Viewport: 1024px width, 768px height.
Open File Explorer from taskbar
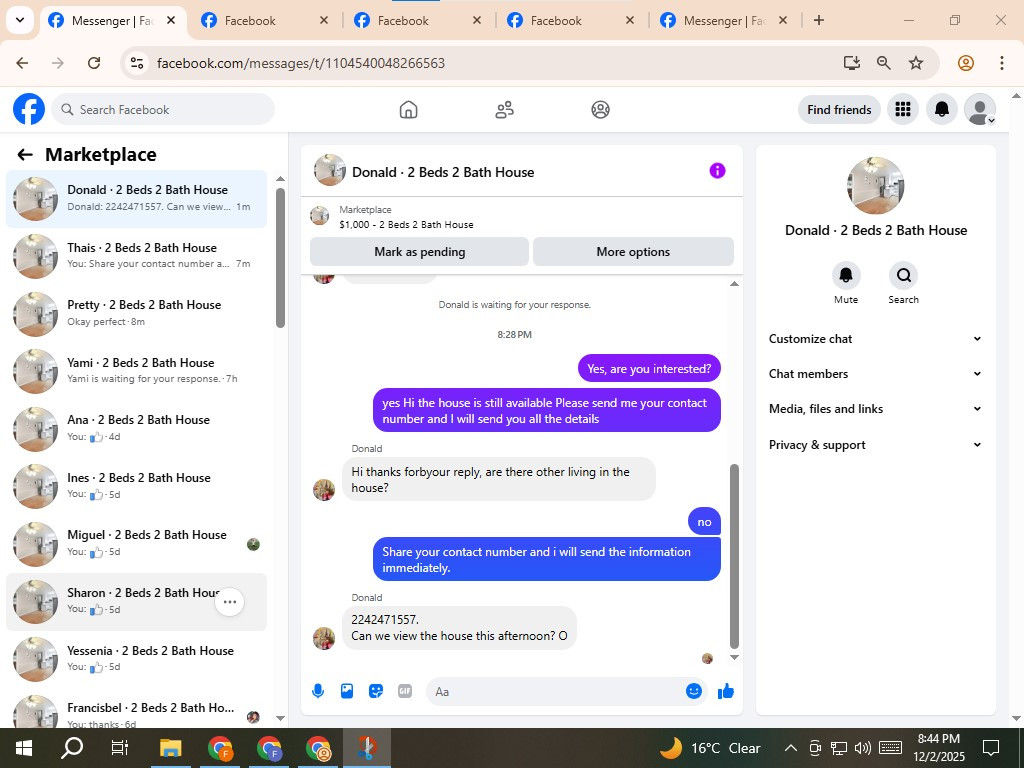point(170,748)
